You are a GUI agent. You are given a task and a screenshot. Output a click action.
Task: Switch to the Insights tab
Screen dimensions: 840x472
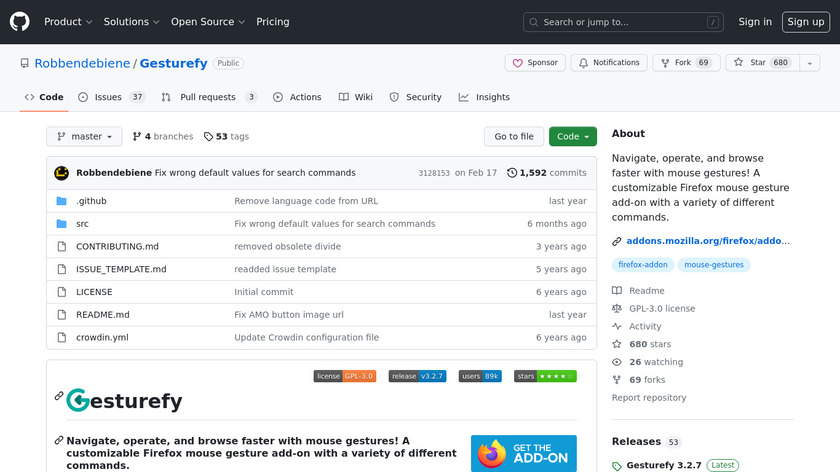click(484, 98)
